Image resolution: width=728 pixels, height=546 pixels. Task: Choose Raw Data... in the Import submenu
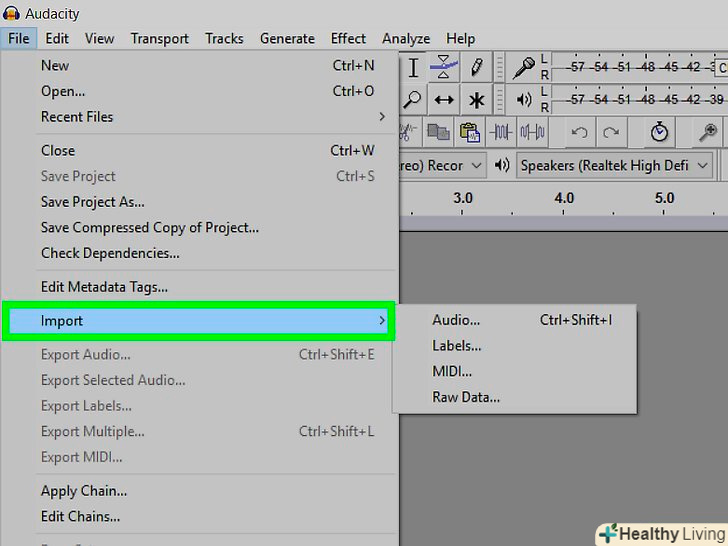click(x=514, y=397)
